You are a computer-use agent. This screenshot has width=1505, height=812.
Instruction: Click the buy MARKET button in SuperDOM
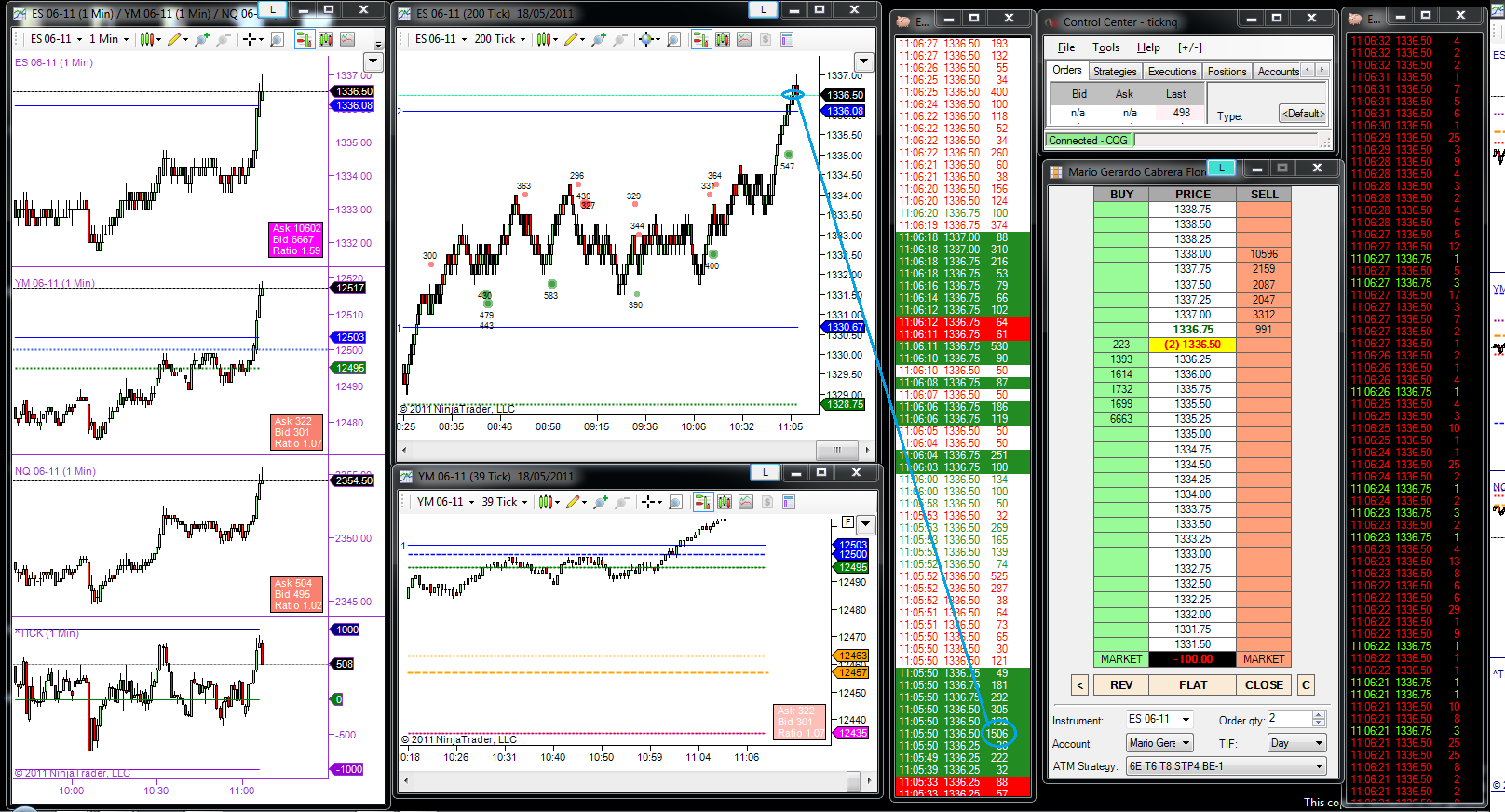pyautogui.click(x=1121, y=659)
